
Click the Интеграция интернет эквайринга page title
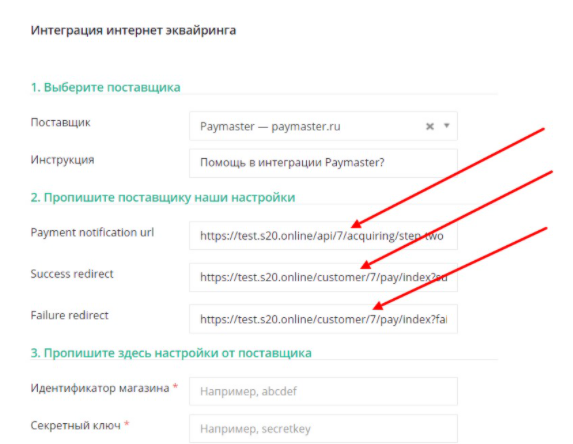133,30
